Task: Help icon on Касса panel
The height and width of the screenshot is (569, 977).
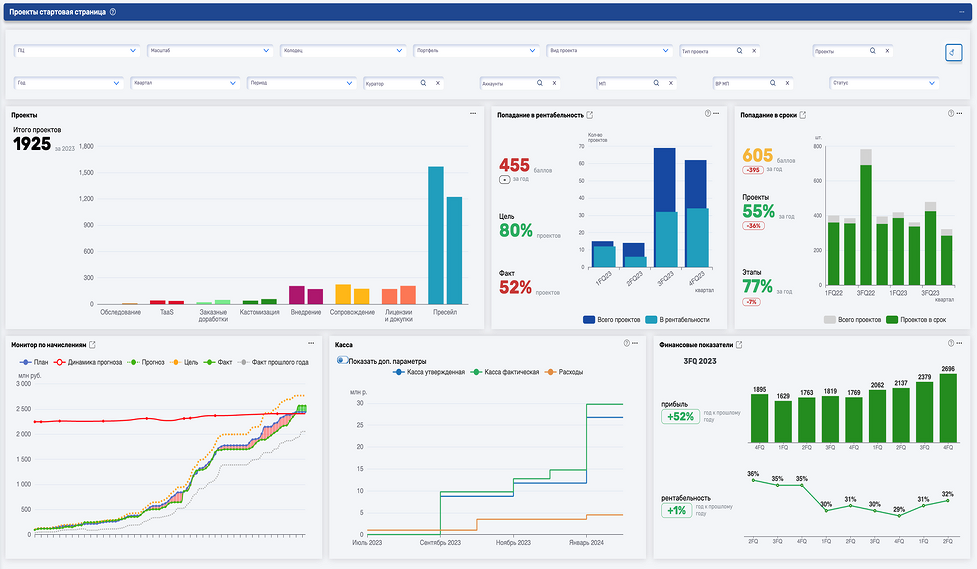Action: 626,343
